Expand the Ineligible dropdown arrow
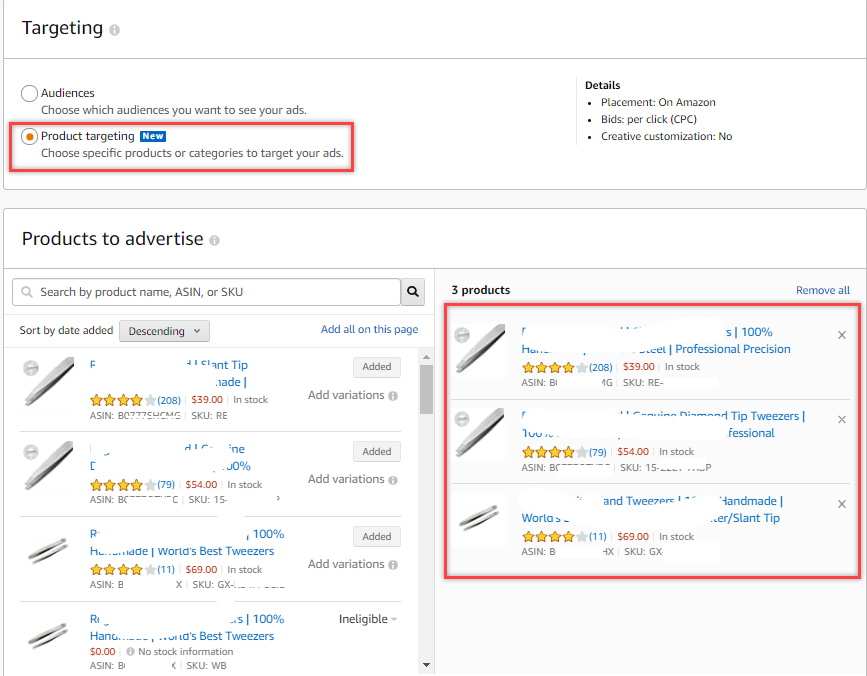This screenshot has width=867, height=676. pyautogui.click(x=394, y=620)
